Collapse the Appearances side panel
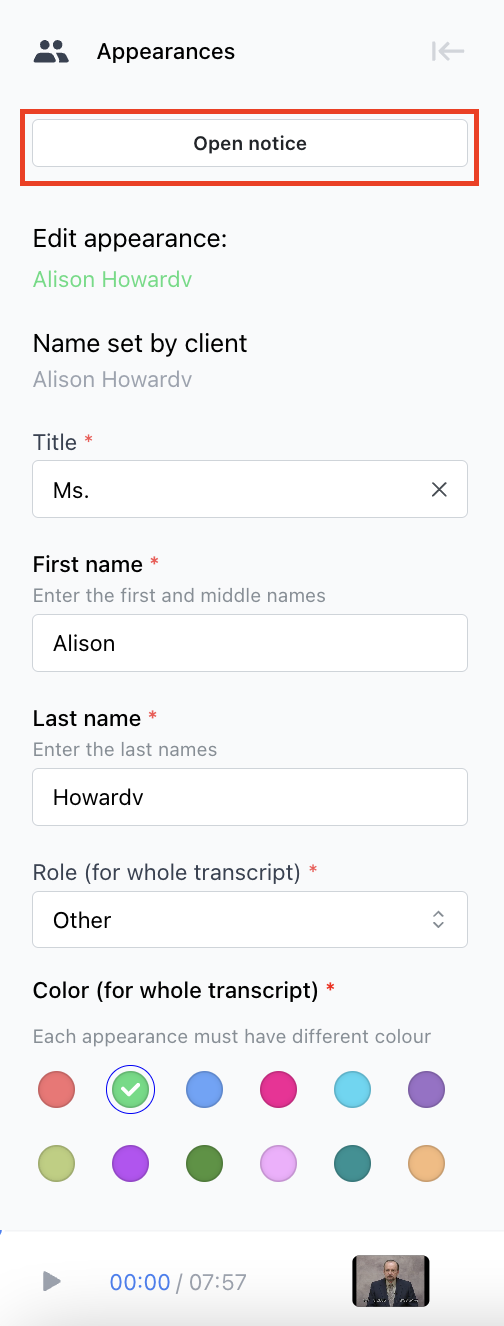The width and height of the screenshot is (504, 1326). (x=448, y=51)
